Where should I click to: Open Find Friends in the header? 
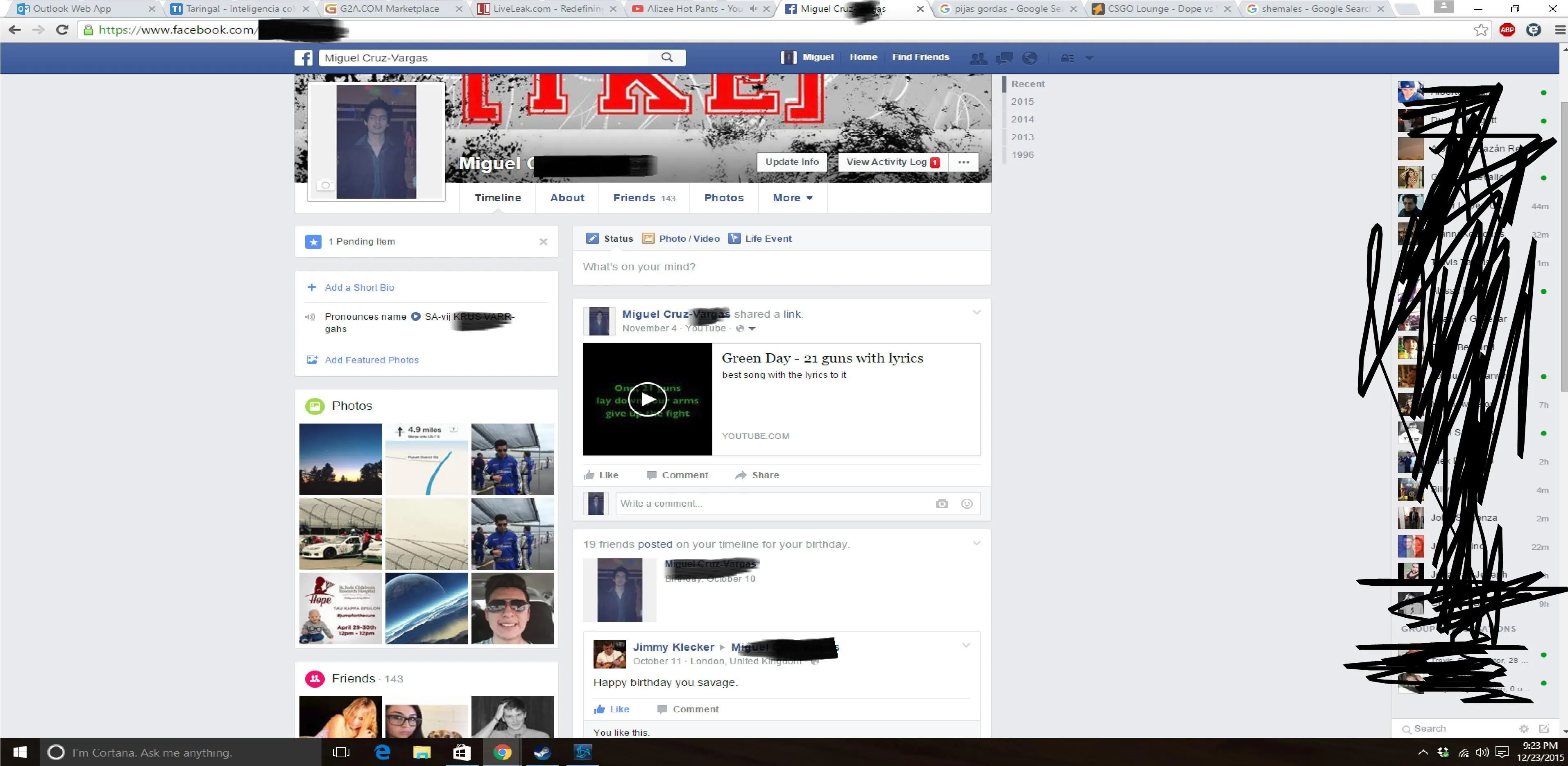(x=920, y=57)
